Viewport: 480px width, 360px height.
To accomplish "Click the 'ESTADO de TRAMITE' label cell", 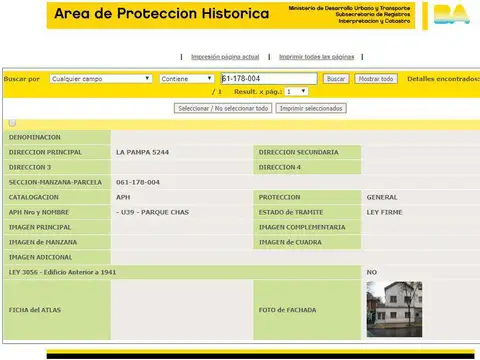I will pos(307,212).
